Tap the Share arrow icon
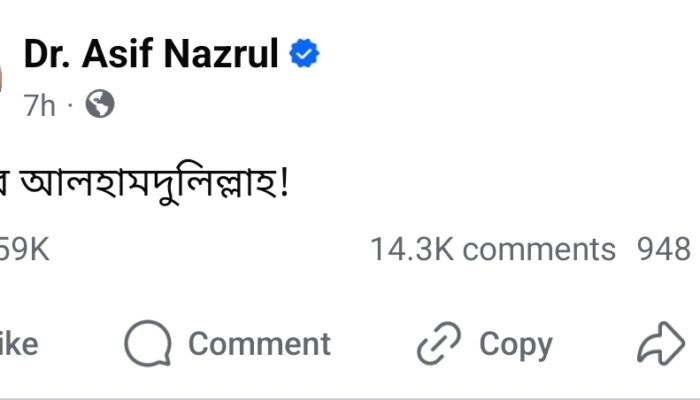Viewport: 700px width, 400px height. click(660, 345)
